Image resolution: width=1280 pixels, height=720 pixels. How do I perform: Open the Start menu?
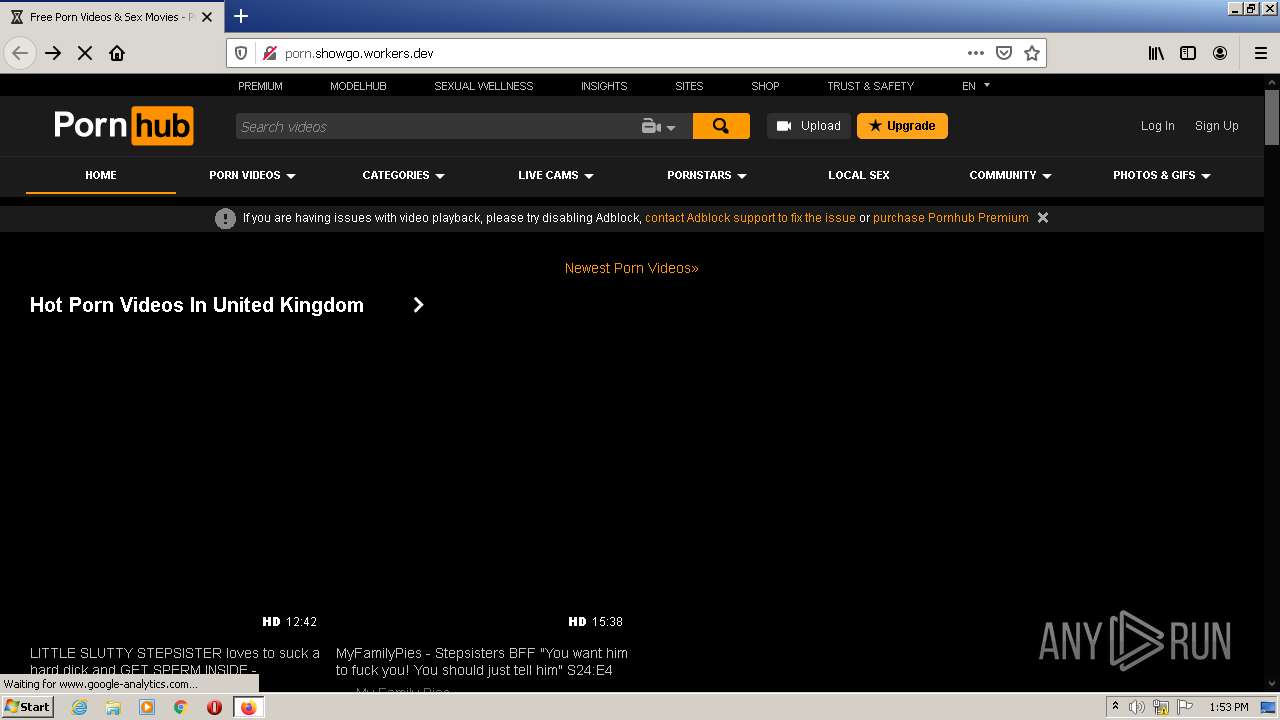click(x=27, y=707)
